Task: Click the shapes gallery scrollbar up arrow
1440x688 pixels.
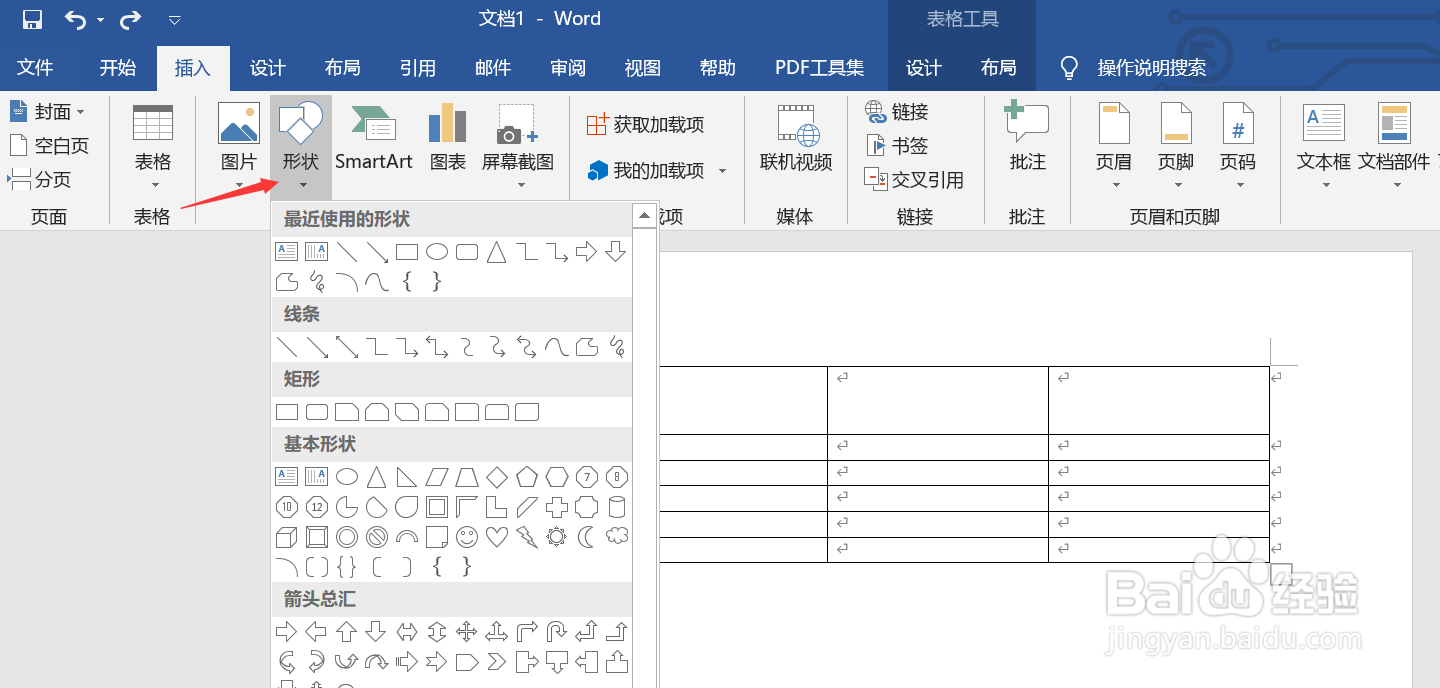Action: (x=644, y=214)
